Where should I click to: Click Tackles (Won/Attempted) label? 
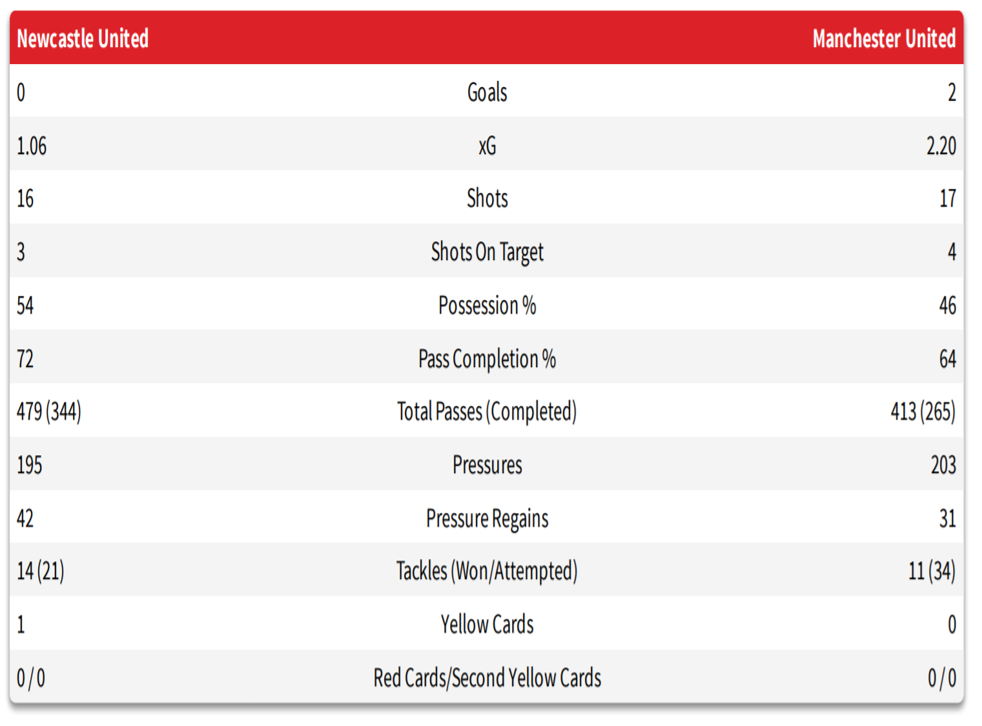pyautogui.click(x=487, y=571)
